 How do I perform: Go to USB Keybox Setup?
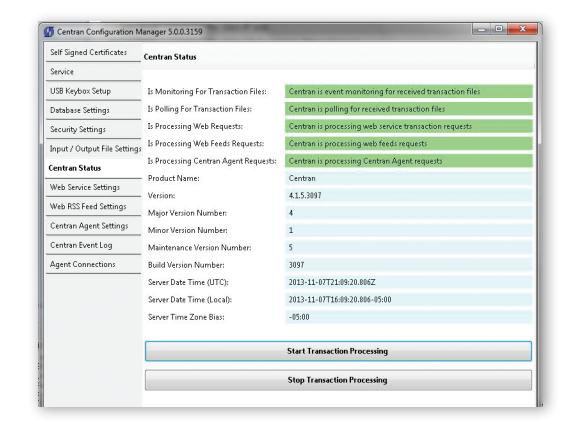93,91
